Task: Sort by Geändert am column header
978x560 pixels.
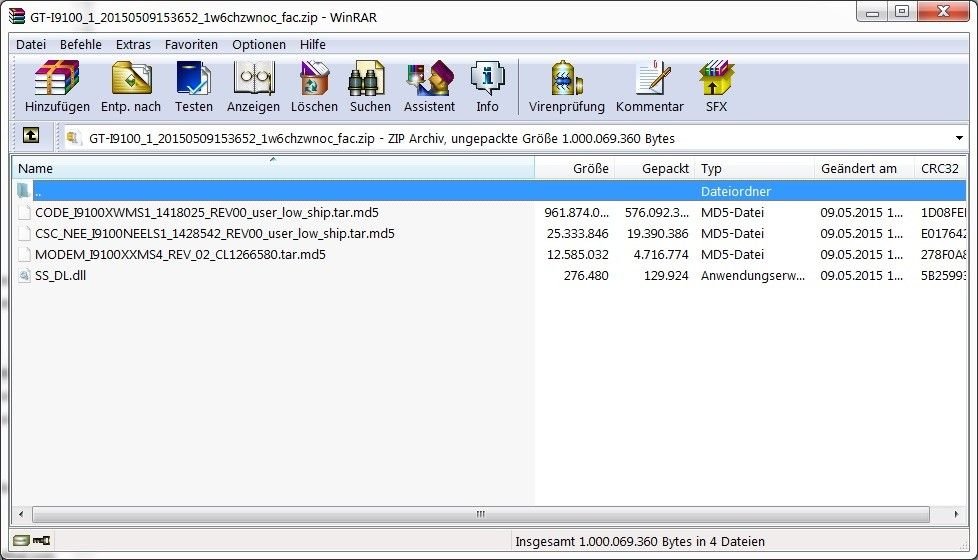Action: coord(864,168)
